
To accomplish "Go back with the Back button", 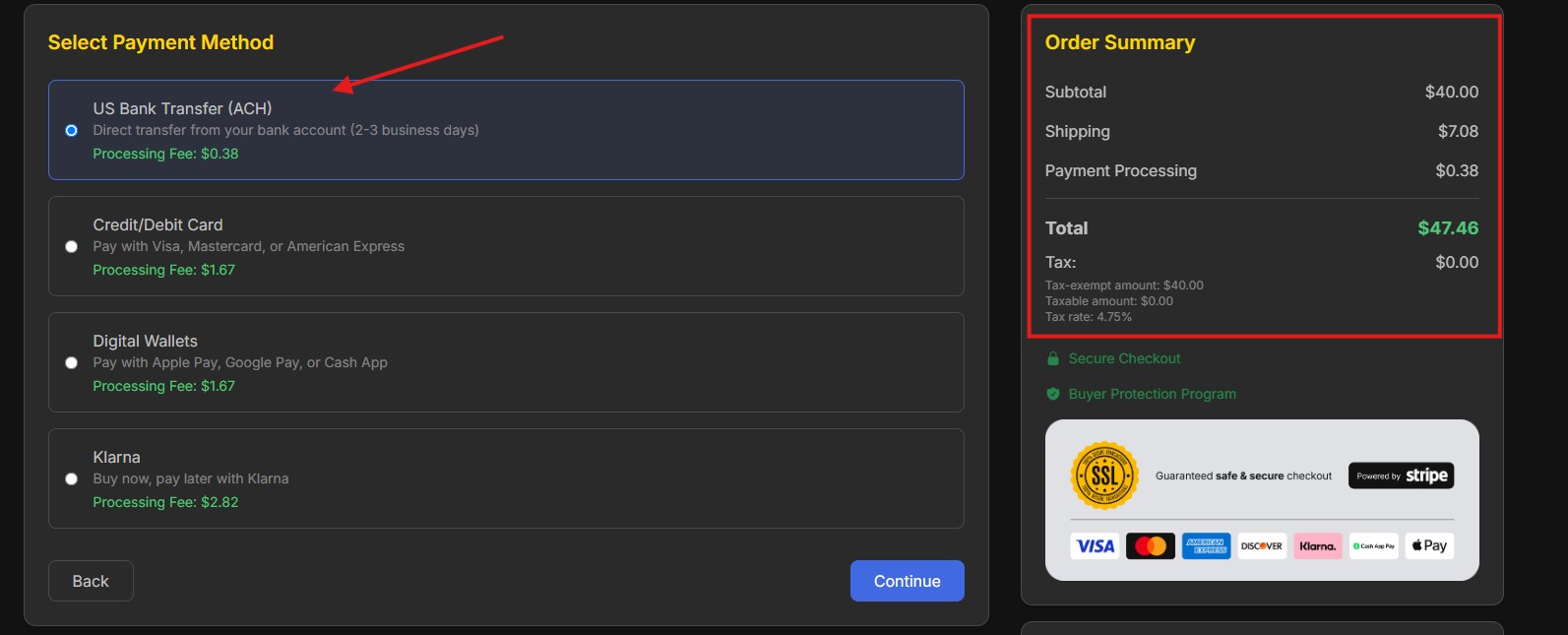I will pos(91,581).
